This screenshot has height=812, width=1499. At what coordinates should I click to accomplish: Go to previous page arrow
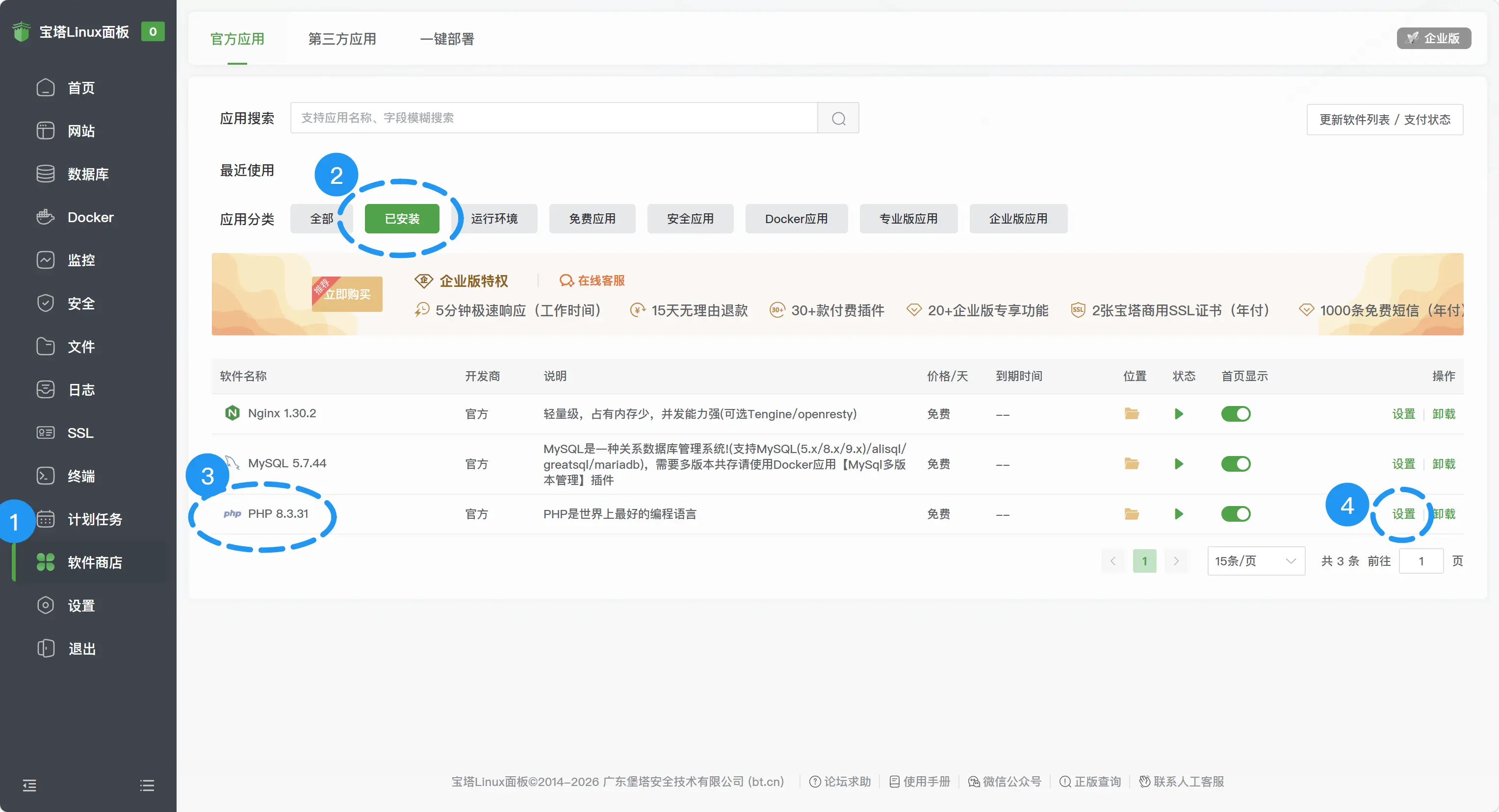[1112, 561]
